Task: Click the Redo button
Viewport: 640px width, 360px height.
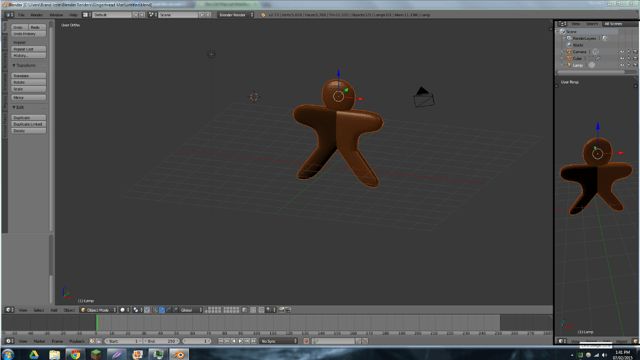Action: tap(37, 27)
